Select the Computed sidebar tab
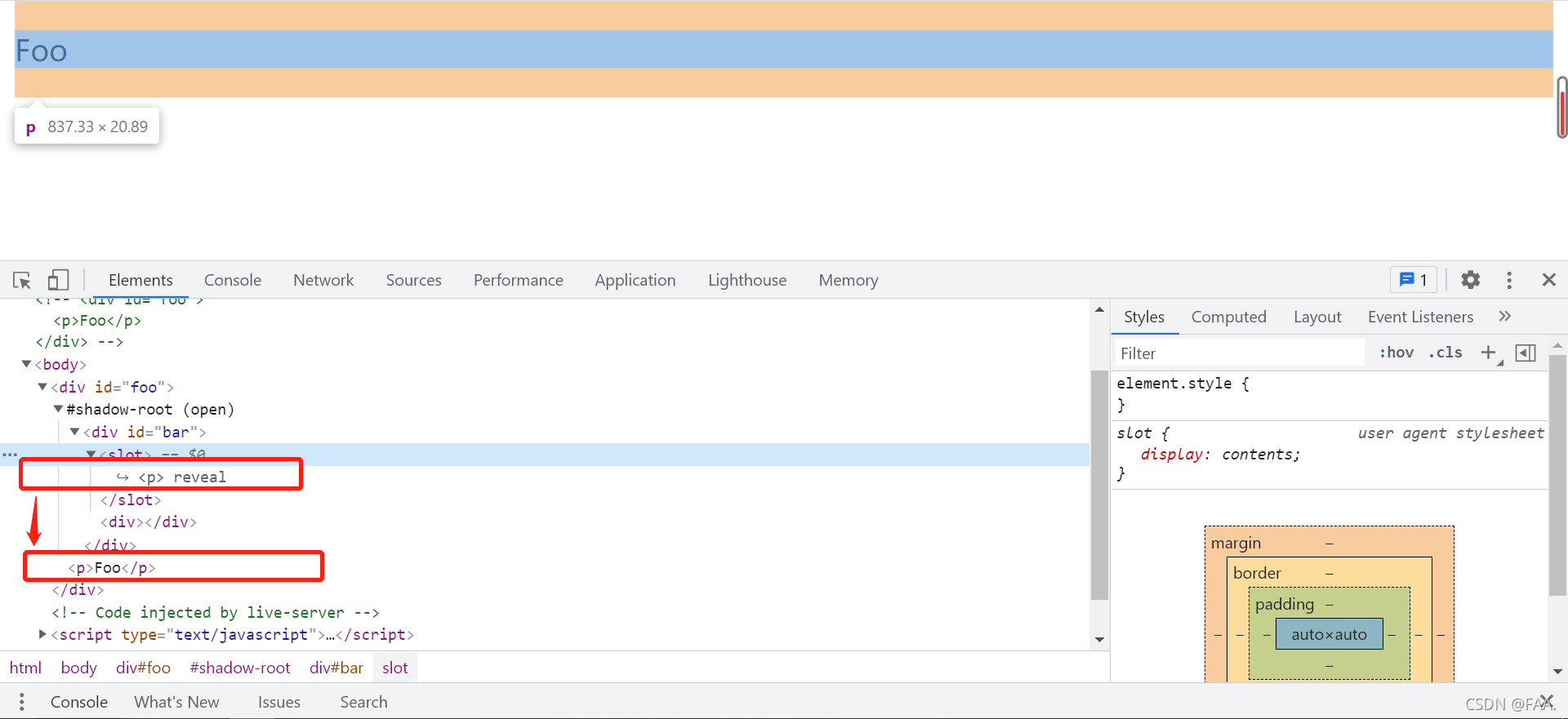 (x=1228, y=317)
